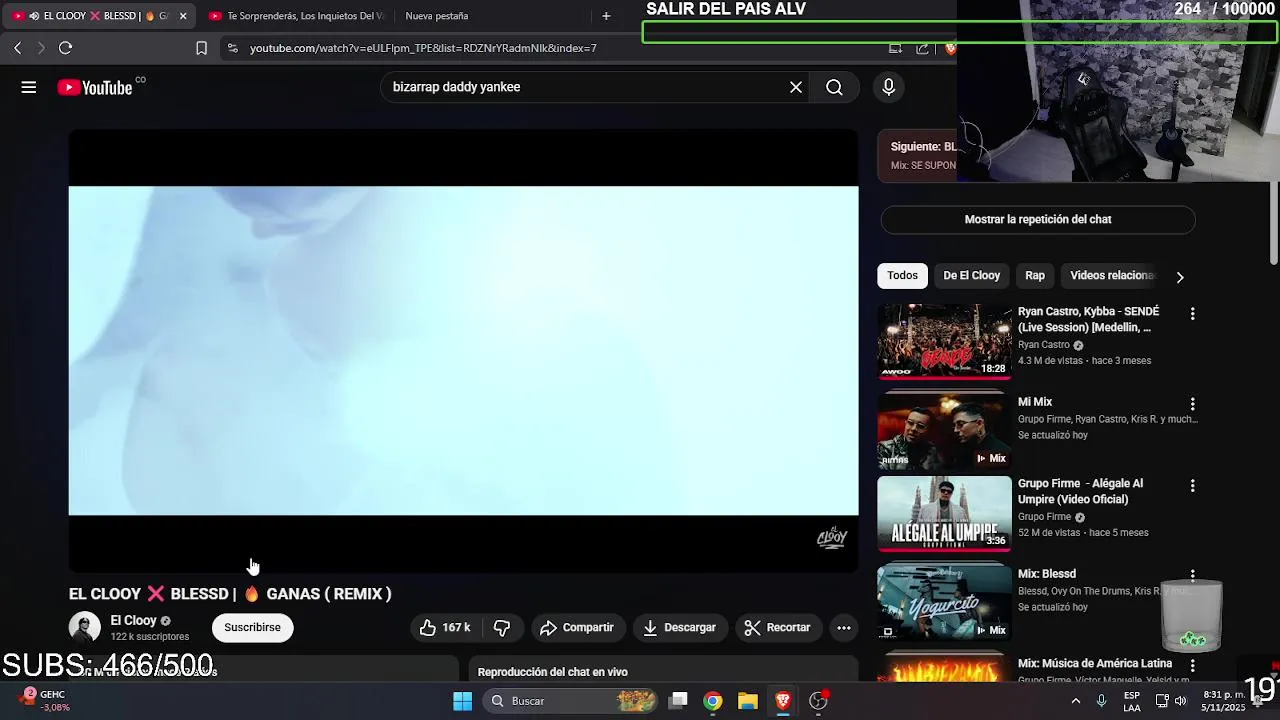Click the video player area
This screenshot has width=1280, height=720.
pos(463,350)
